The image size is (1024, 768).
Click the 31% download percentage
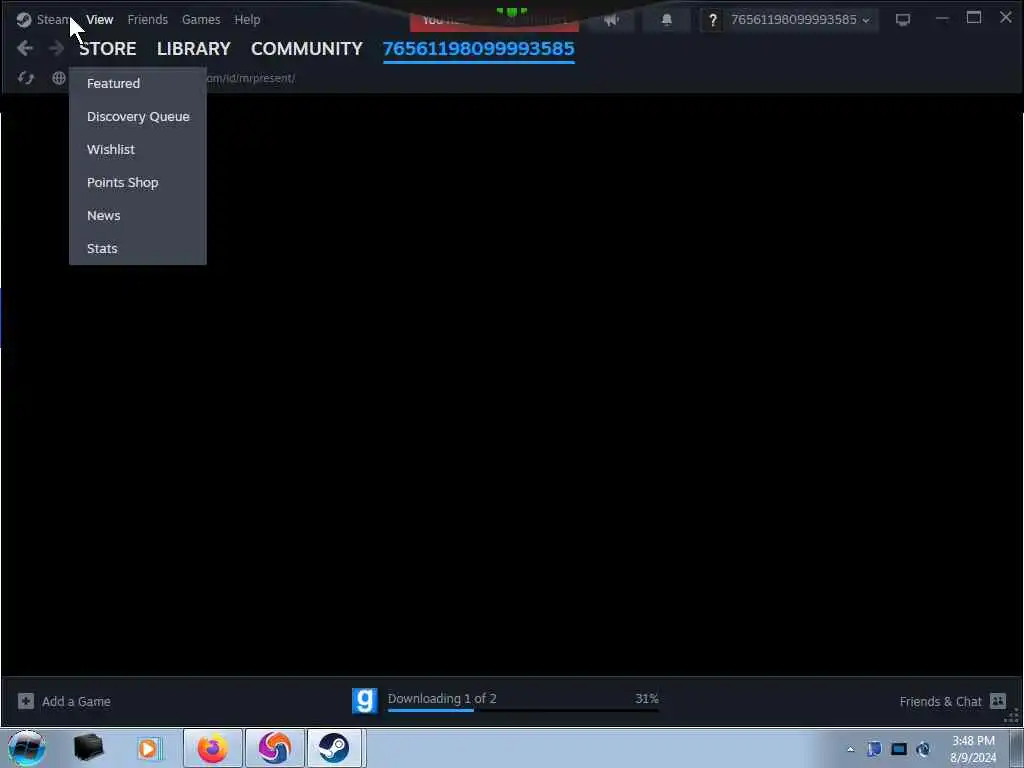tap(647, 699)
